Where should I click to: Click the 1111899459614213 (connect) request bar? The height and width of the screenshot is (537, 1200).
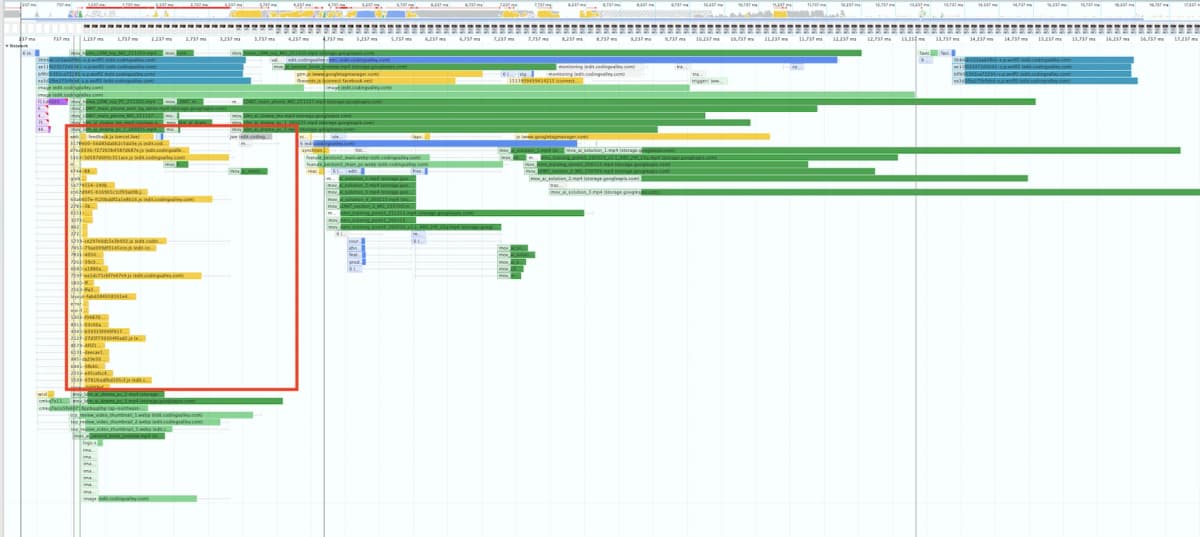click(x=540, y=81)
